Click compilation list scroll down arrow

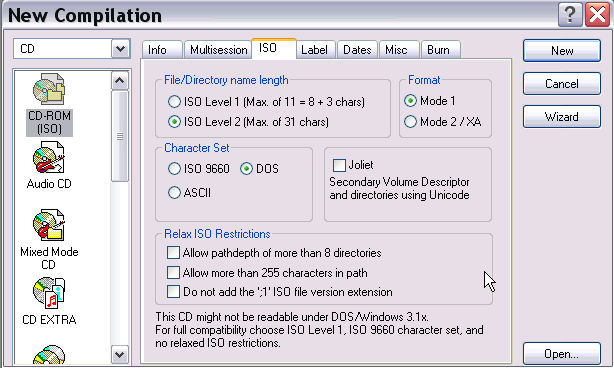pos(119,355)
